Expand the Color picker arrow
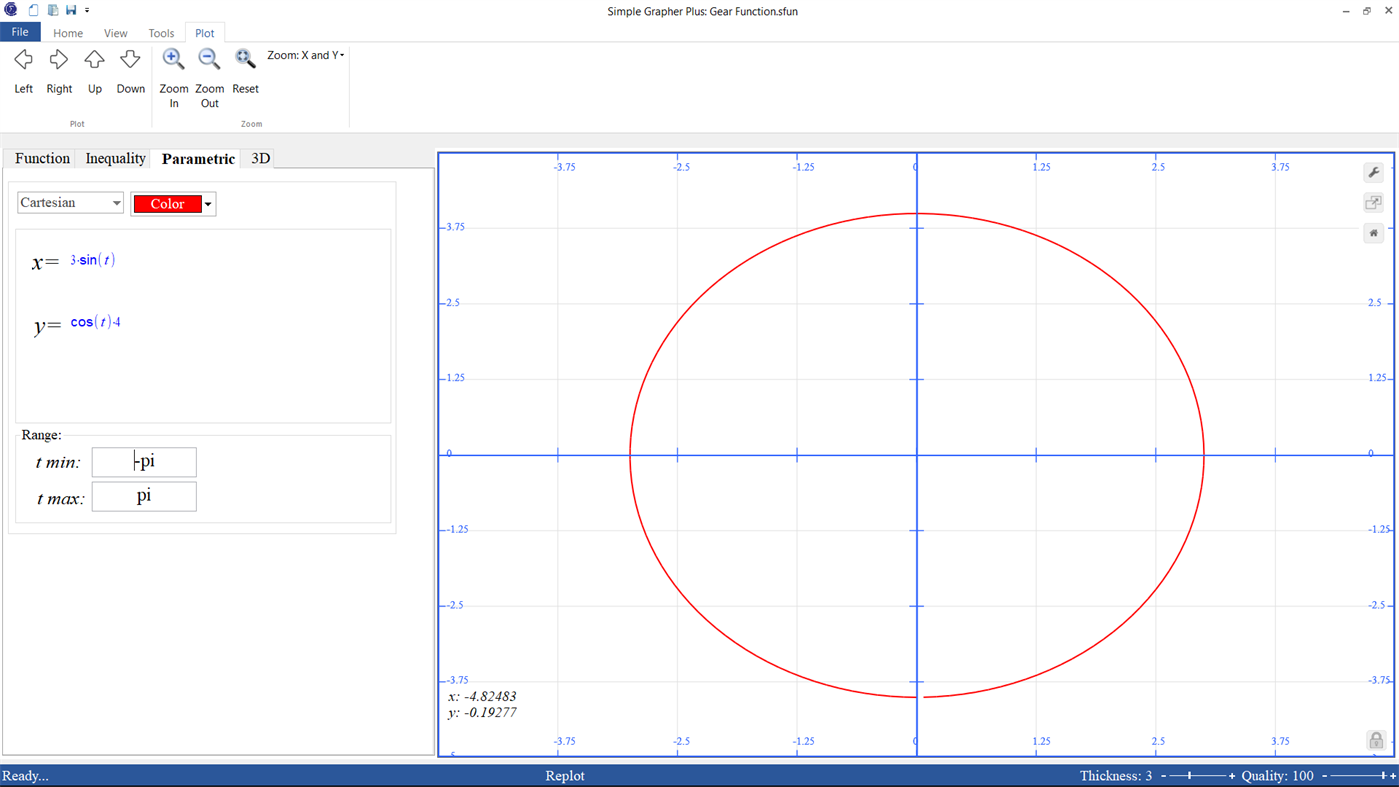Viewport: 1399px width, 787px height. click(x=208, y=204)
